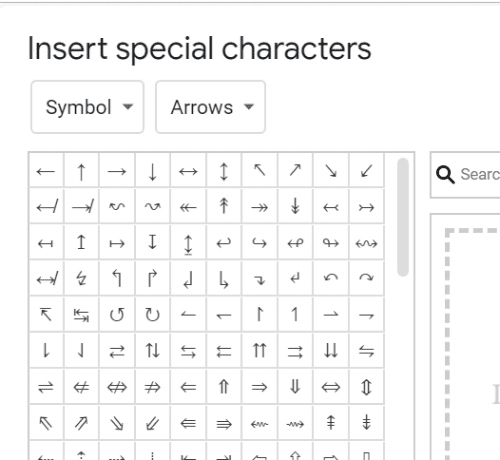Viewport: 500px width, 460px height.
Task: Select the rightwards two-headed arrow
Action: [x=259, y=208]
